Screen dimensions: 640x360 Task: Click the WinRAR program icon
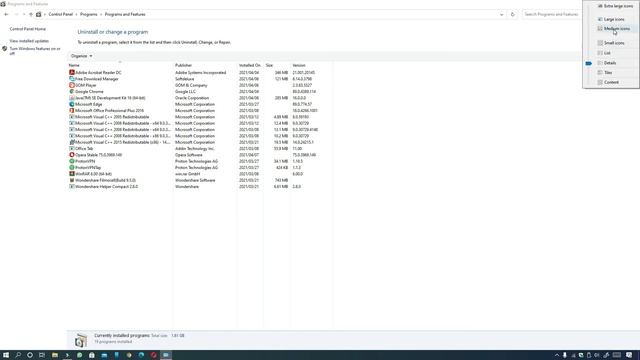click(x=72, y=173)
